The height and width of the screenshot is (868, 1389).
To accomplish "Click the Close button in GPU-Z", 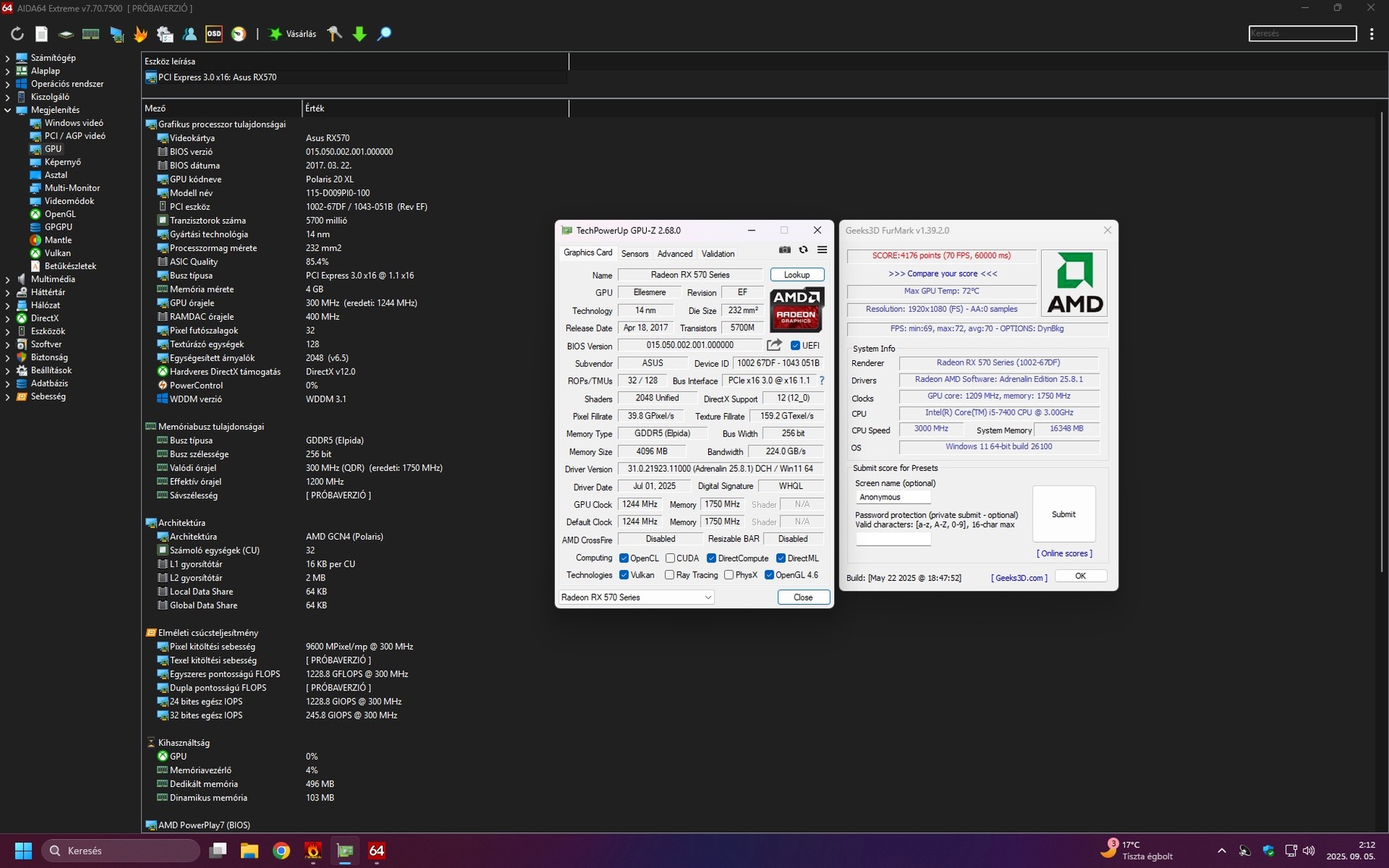I will click(803, 597).
